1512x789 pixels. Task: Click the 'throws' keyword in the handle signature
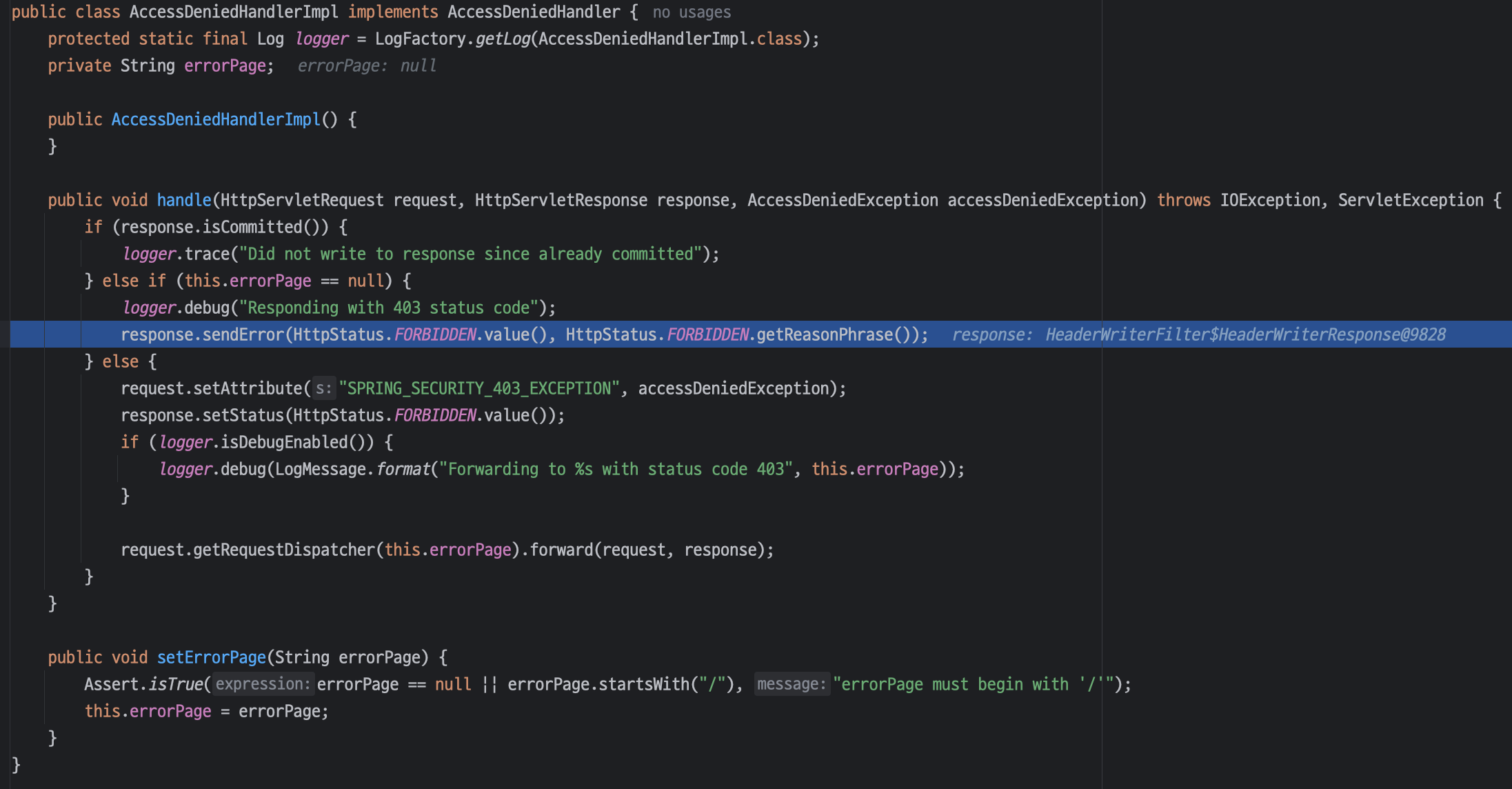(x=1183, y=201)
